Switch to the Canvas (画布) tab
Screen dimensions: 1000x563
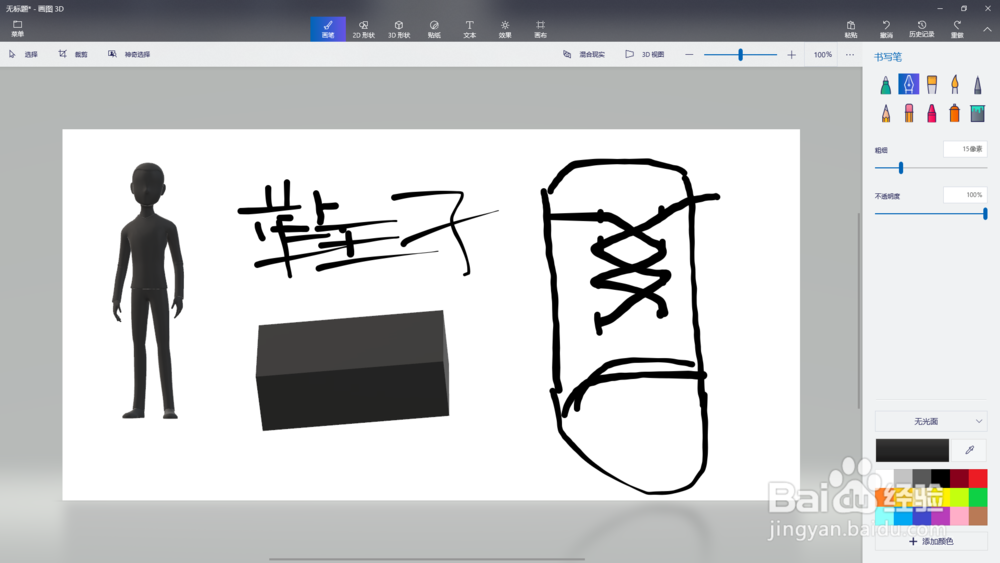tap(540, 29)
